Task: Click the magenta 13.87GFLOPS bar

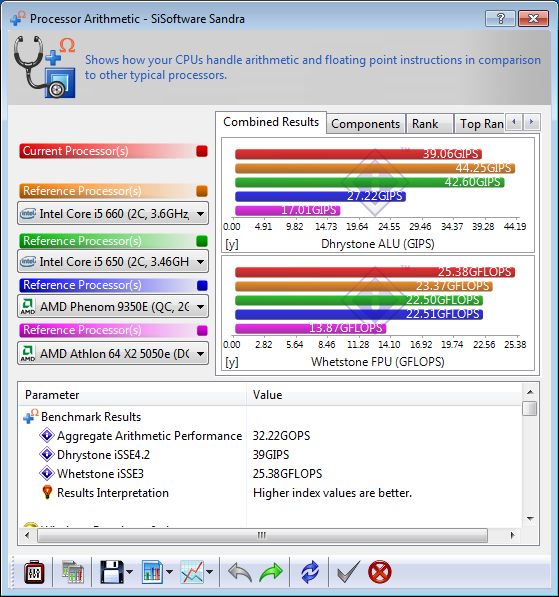Action: (x=311, y=328)
